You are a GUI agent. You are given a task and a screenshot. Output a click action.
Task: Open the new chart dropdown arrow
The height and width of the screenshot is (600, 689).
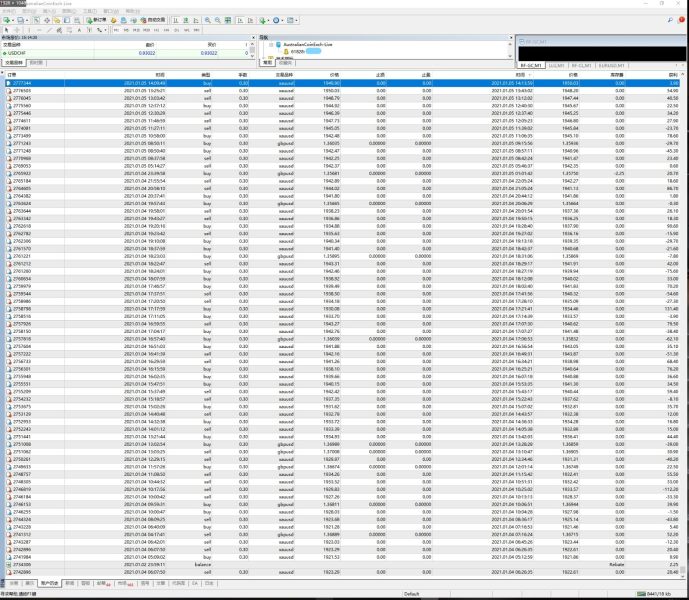pos(13,19)
